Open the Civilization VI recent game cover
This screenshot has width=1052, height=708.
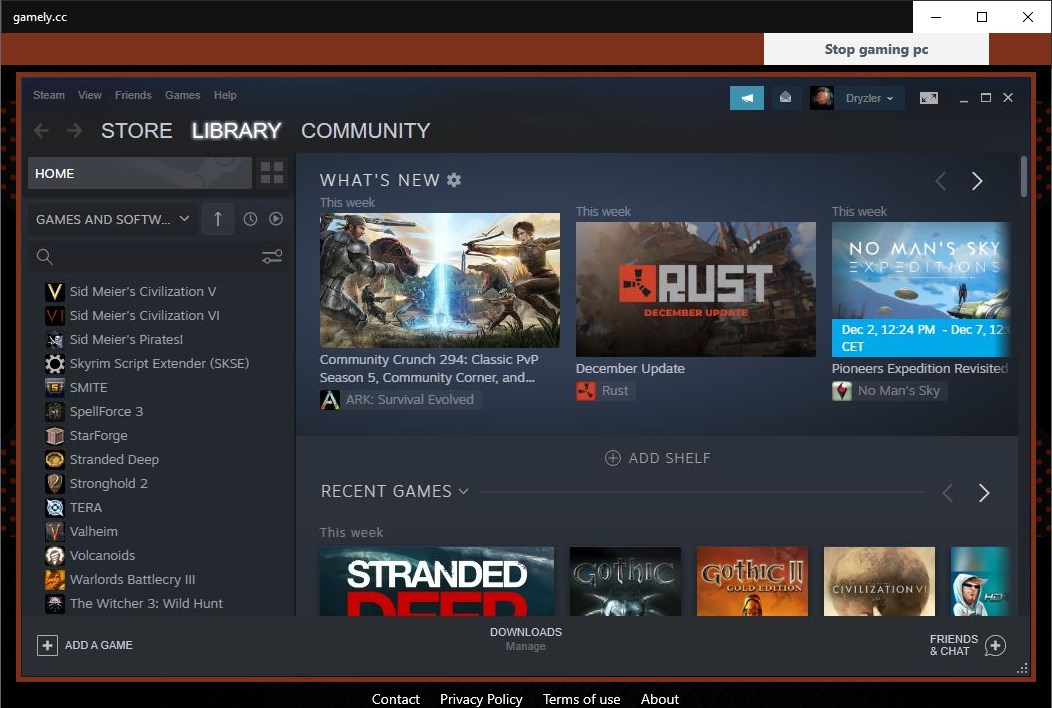879,581
